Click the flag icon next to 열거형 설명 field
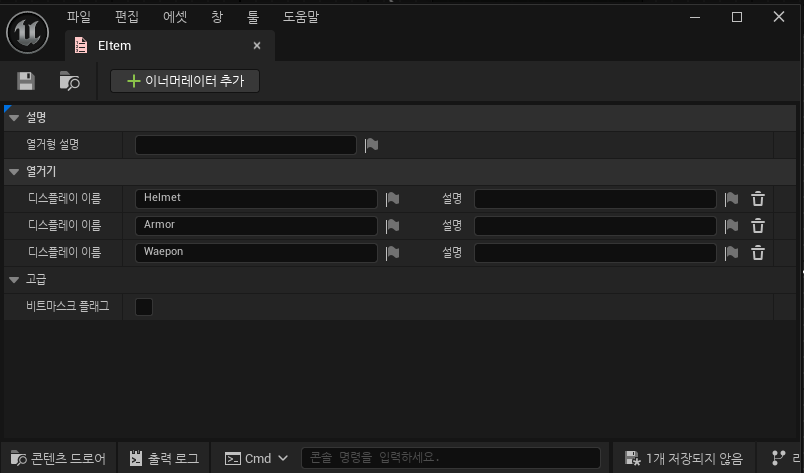This screenshot has width=804, height=473. click(x=371, y=145)
